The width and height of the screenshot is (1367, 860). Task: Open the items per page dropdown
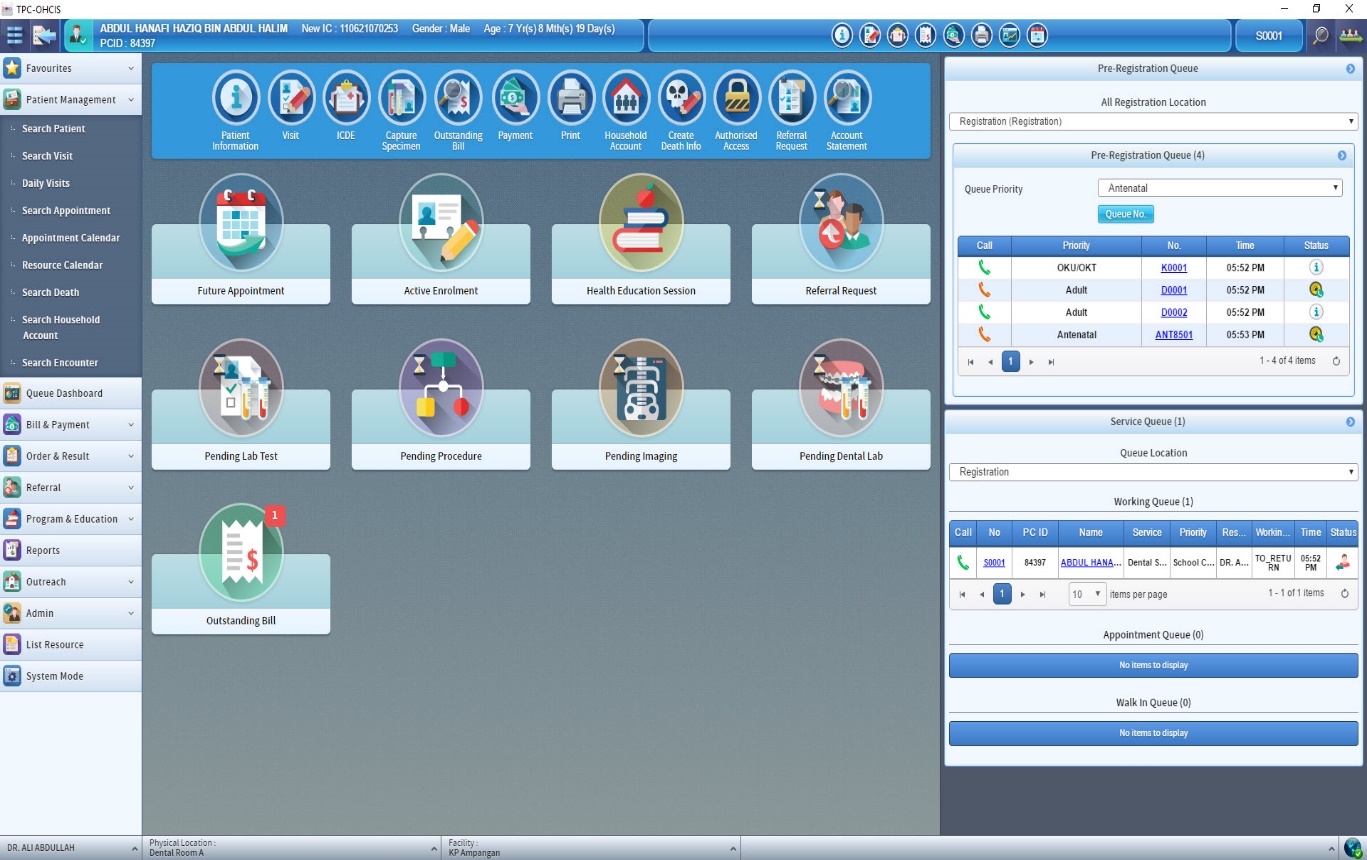(x=1087, y=594)
